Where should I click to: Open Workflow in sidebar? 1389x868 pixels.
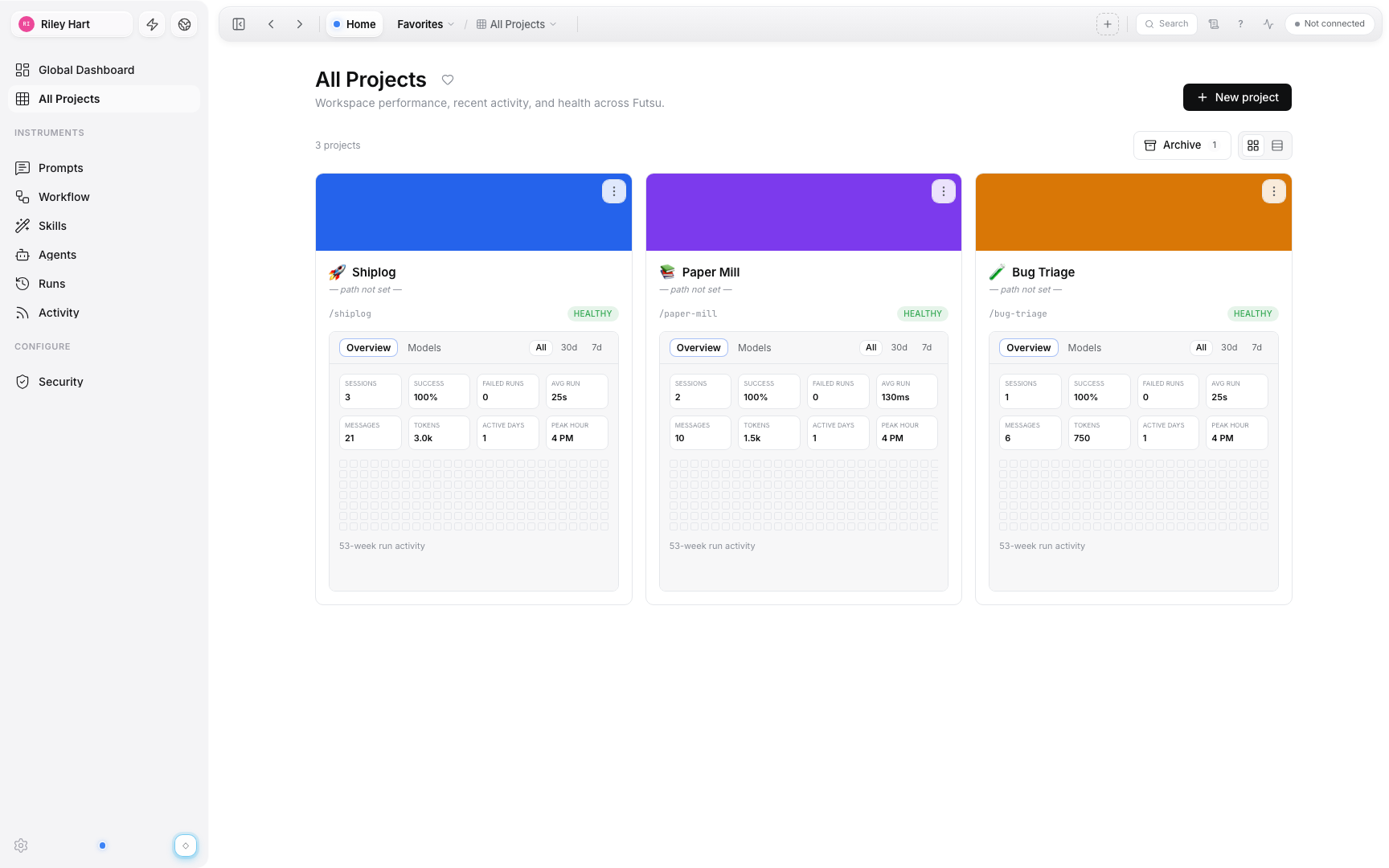[x=104, y=197]
